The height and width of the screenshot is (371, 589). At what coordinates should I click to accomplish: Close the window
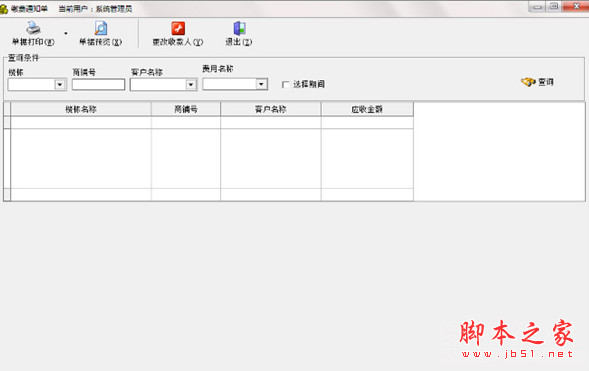pos(576,6)
